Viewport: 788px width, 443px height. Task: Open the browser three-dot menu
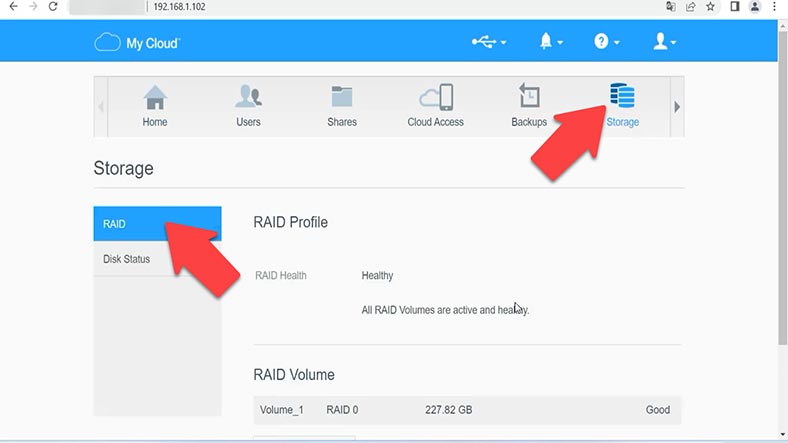point(774,7)
